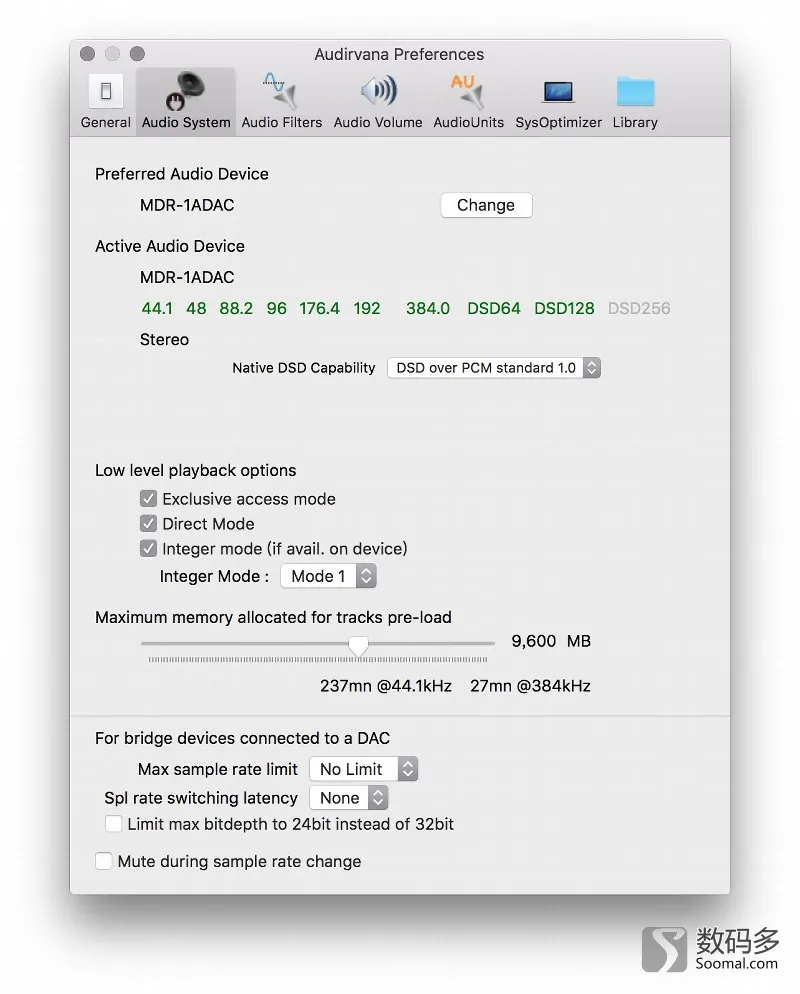800x994 pixels.
Task: Close the Audirvana Preferences window
Action: coord(87,54)
